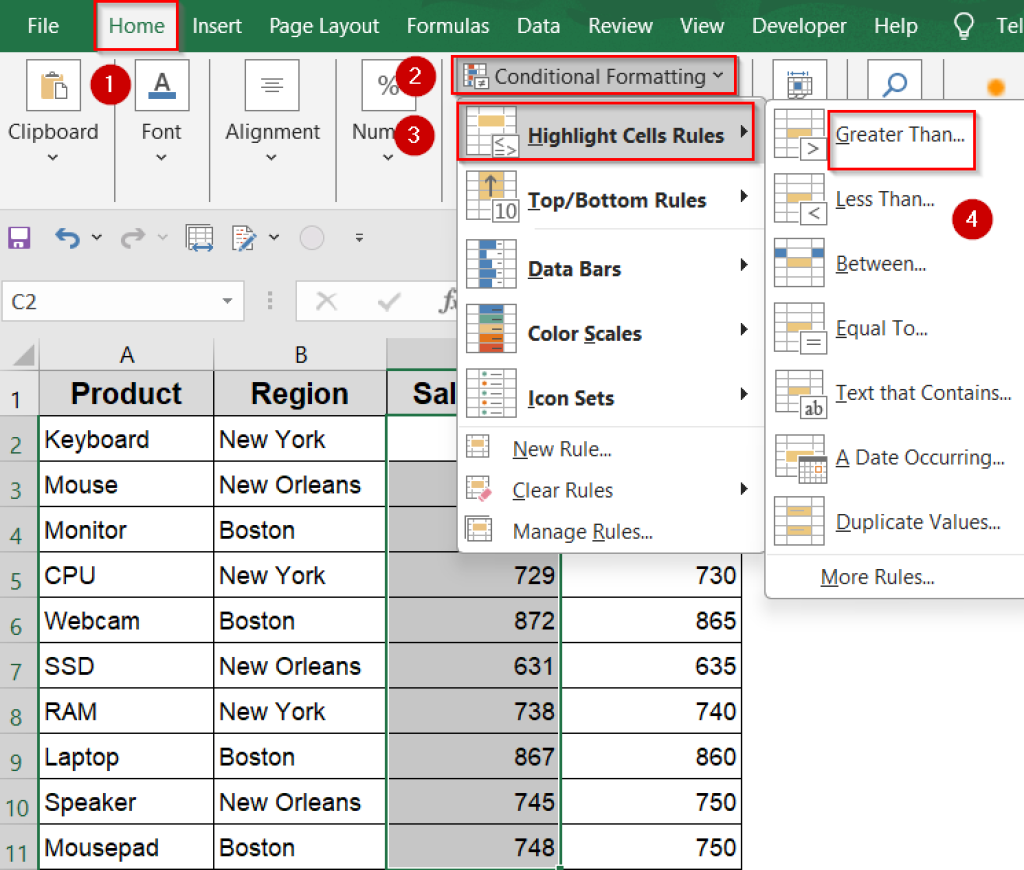Switch to the Formulas tab
The width and height of the screenshot is (1024, 870).
click(448, 25)
